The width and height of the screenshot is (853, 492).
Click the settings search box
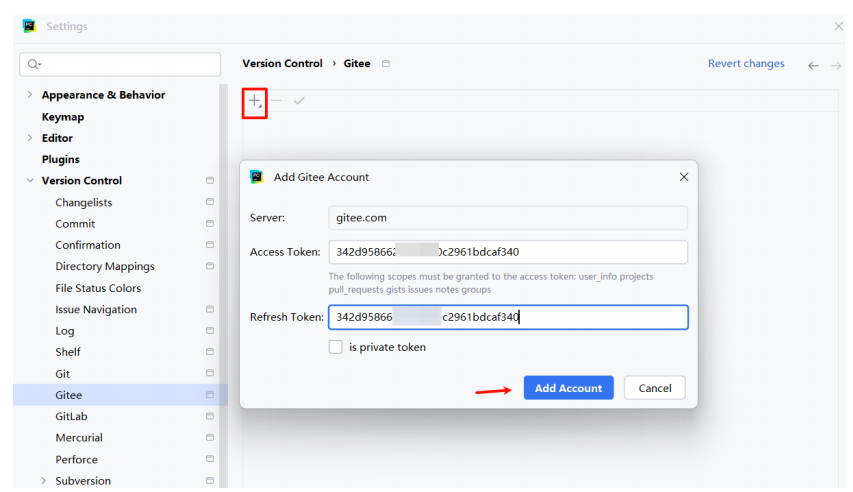(120, 64)
